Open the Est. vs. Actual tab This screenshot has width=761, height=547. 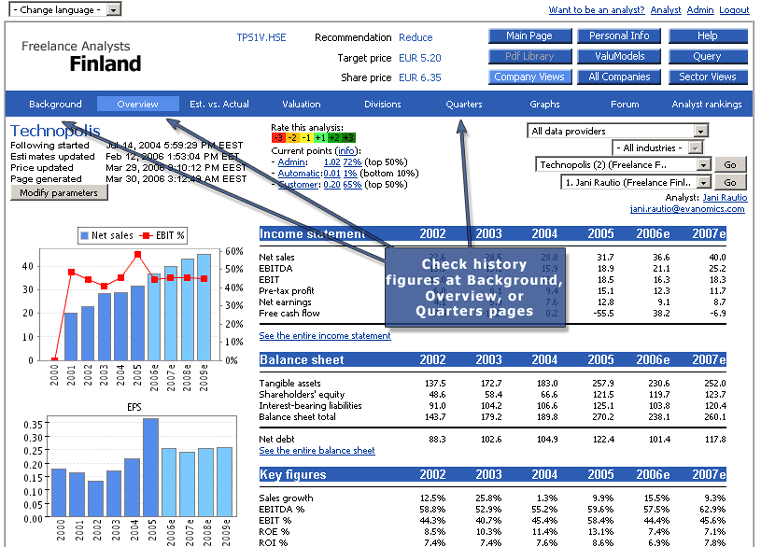(219, 104)
